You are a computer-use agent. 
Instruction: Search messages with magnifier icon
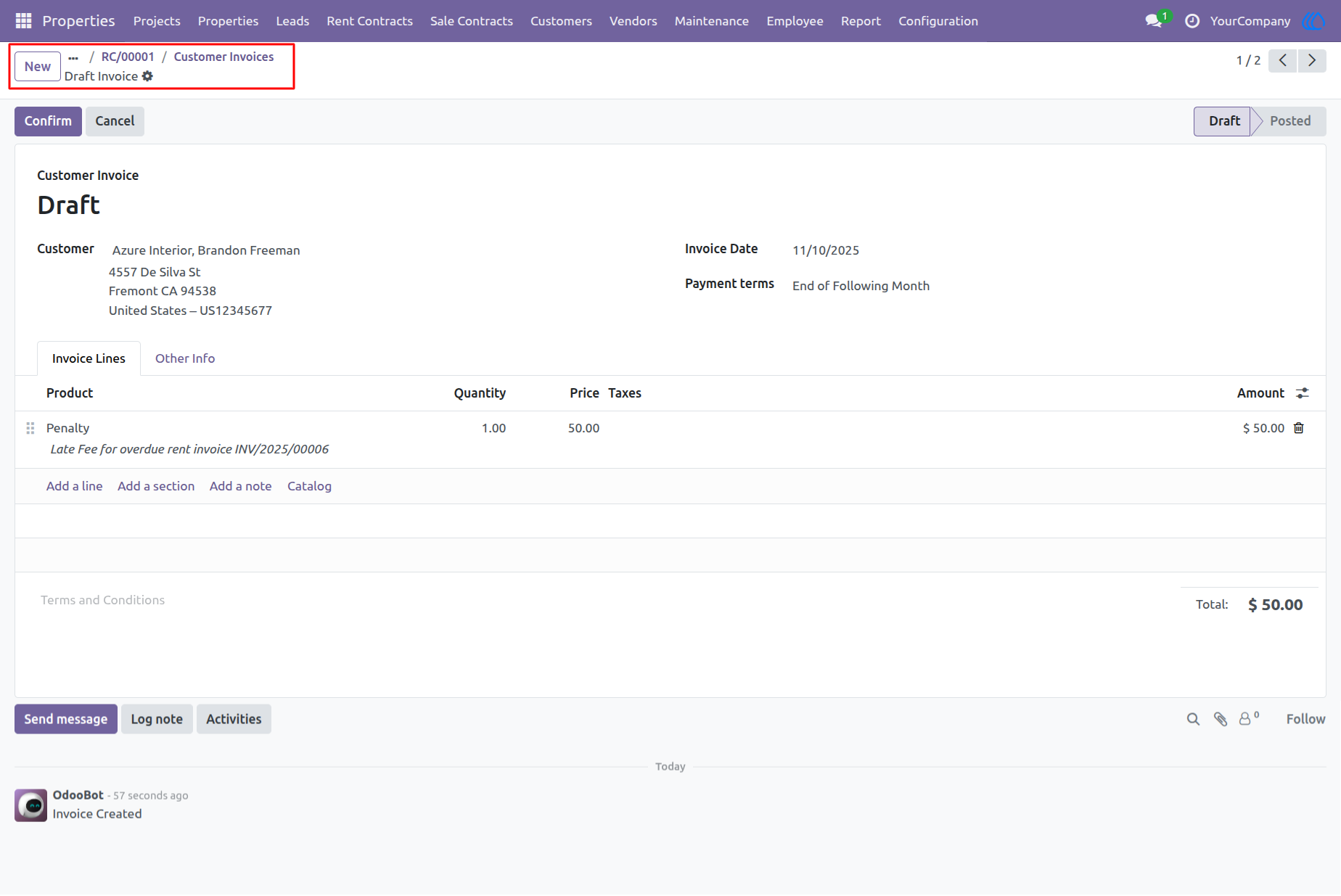click(x=1193, y=719)
